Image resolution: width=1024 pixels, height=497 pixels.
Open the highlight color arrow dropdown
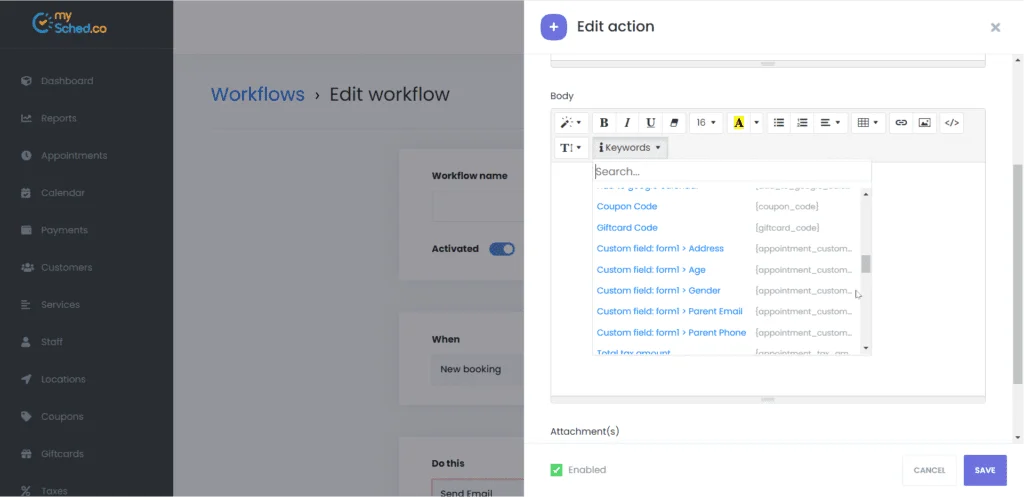(x=756, y=123)
